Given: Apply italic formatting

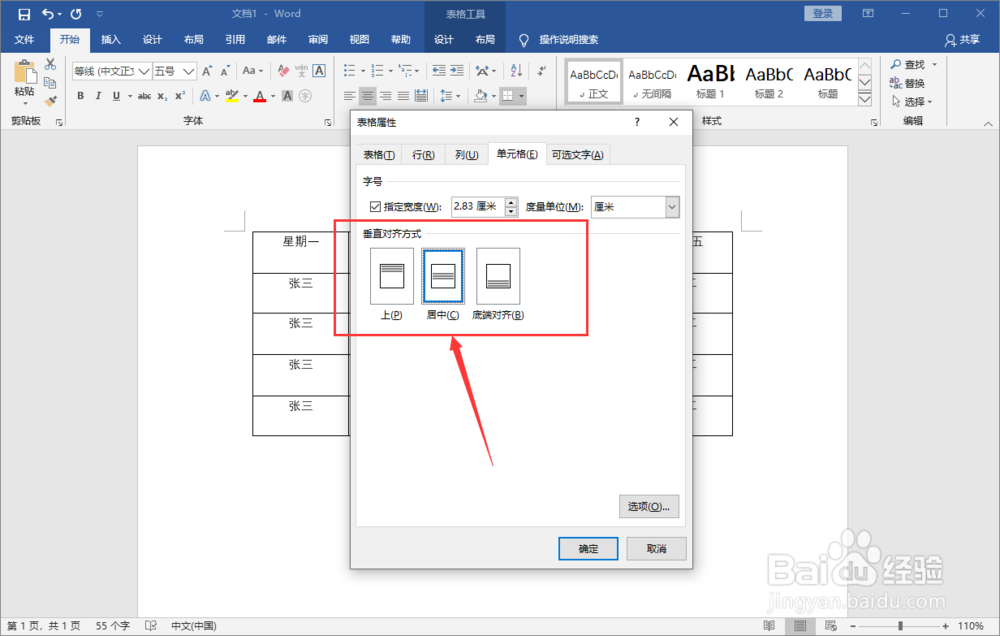Looking at the screenshot, I should 99,95.
